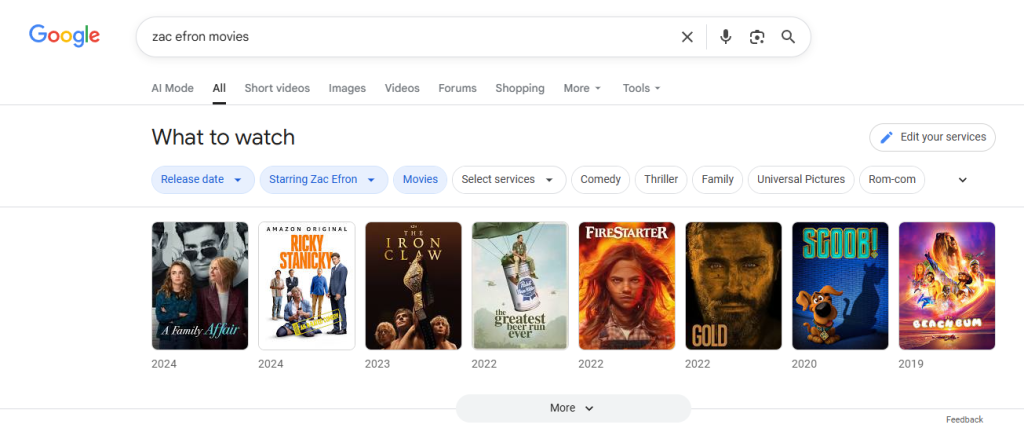The image size is (1024, 432).
Task: Click 2023 under The Iron Claw
Action: 377,364
